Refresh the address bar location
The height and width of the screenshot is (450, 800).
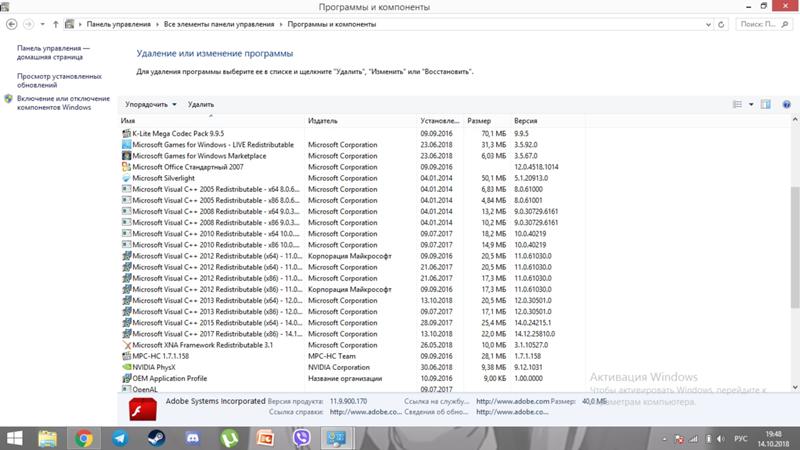point(721,24)
